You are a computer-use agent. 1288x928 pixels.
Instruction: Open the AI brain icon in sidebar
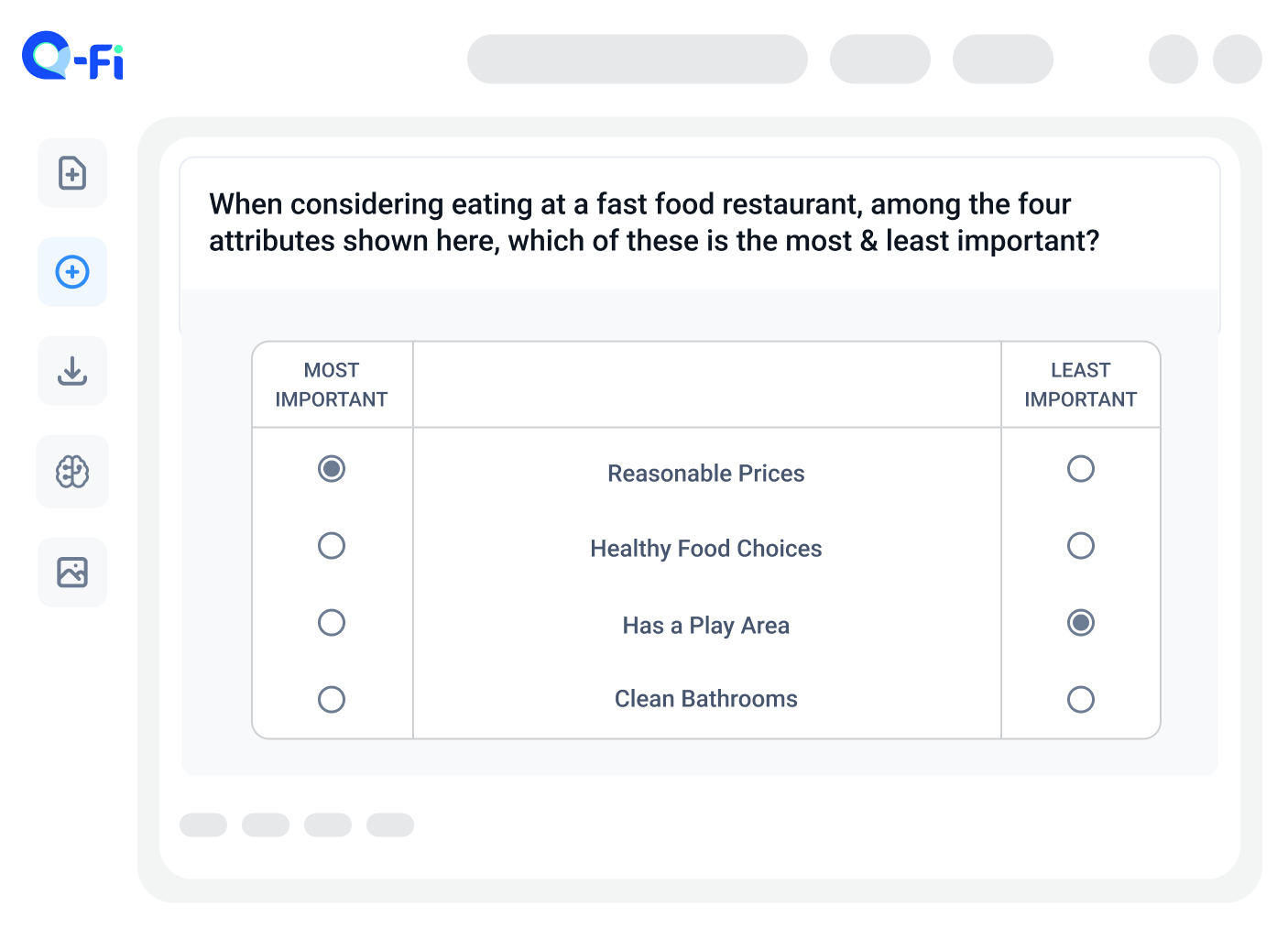coord(72,472)
